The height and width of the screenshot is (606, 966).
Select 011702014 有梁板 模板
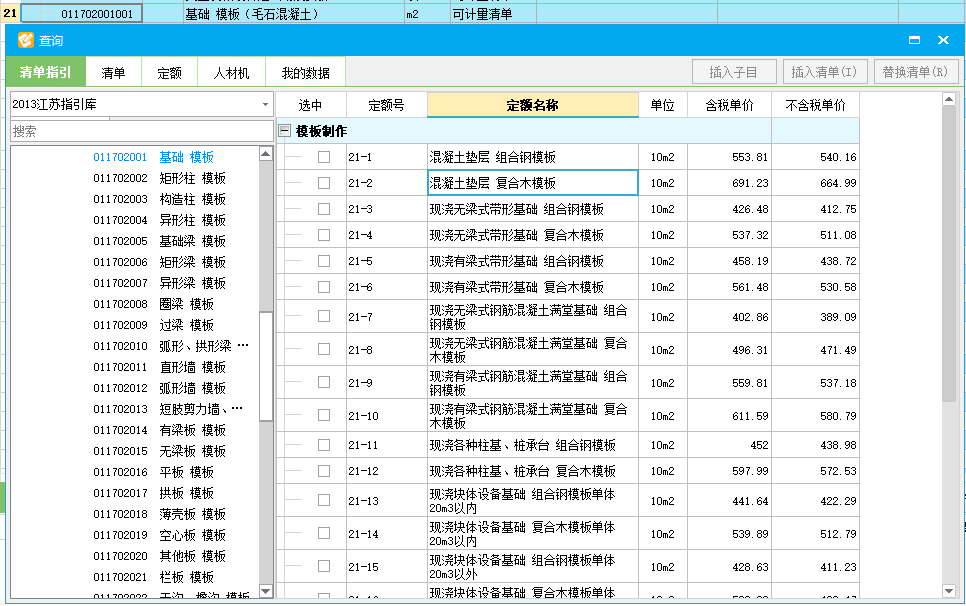pyautogui.click(x=159, y=430)
